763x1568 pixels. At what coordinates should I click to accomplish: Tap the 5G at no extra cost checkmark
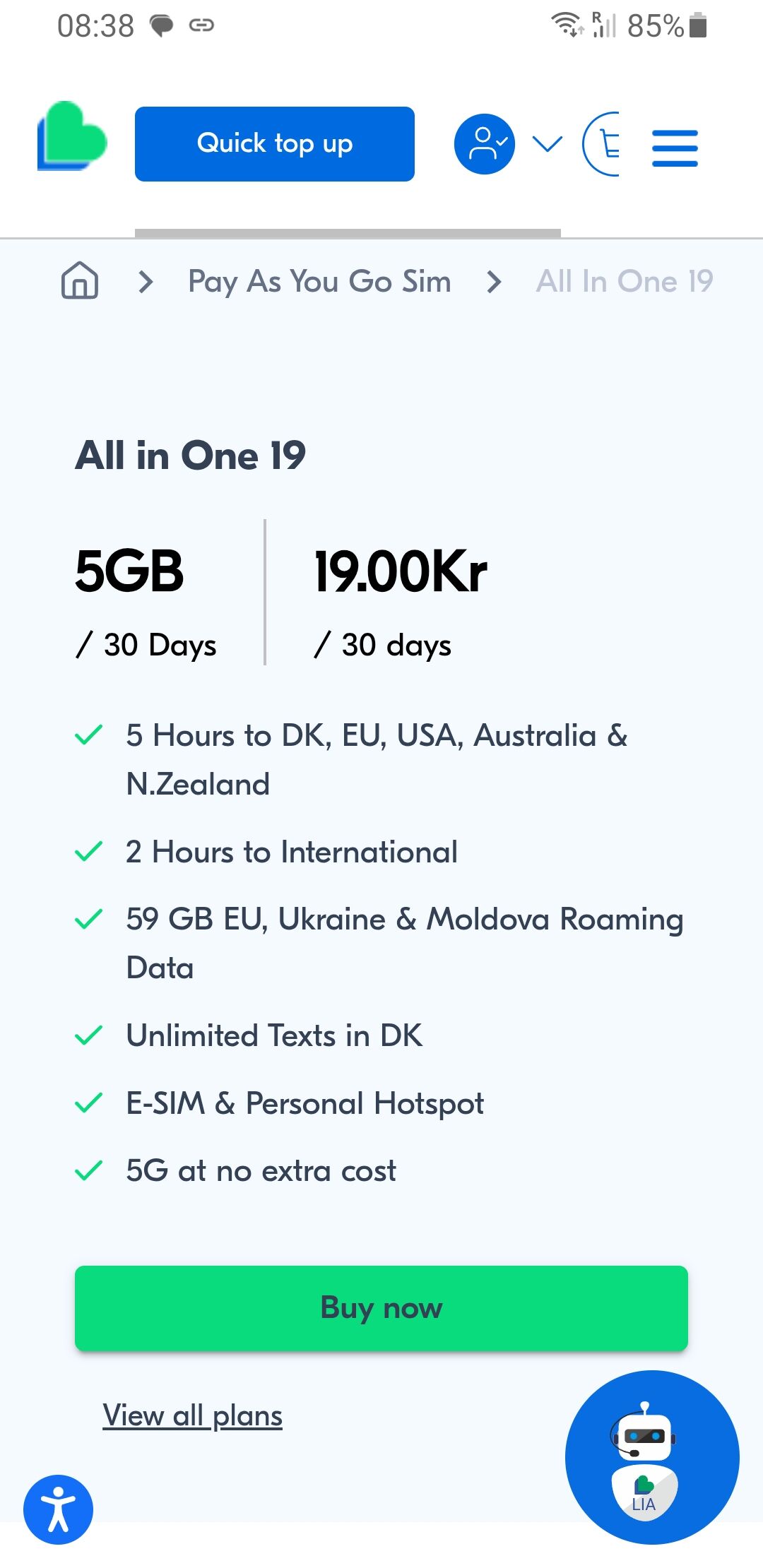pyautogui.click(x=89, y=1170)
